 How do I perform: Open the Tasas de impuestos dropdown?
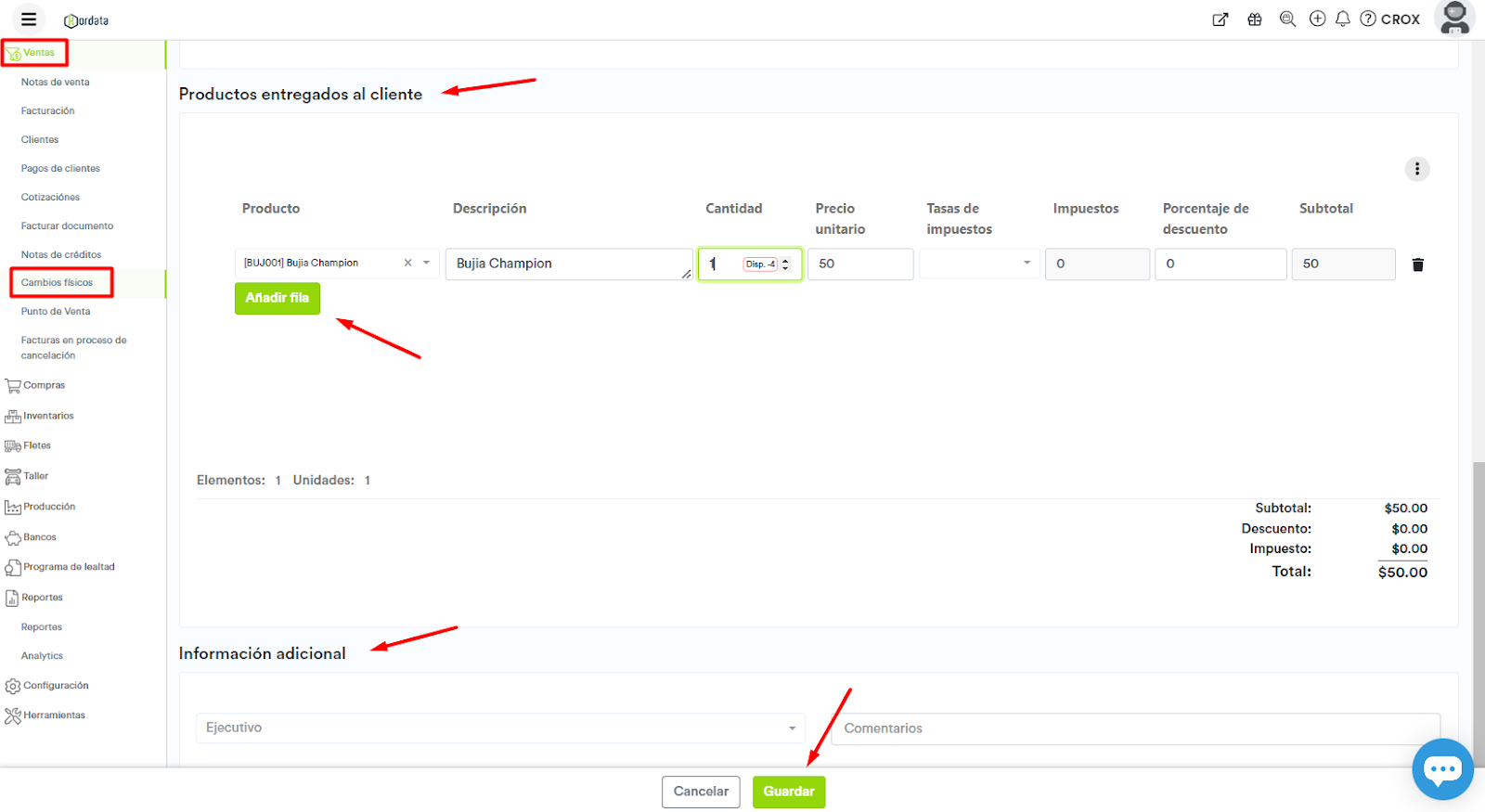point(979,264)
